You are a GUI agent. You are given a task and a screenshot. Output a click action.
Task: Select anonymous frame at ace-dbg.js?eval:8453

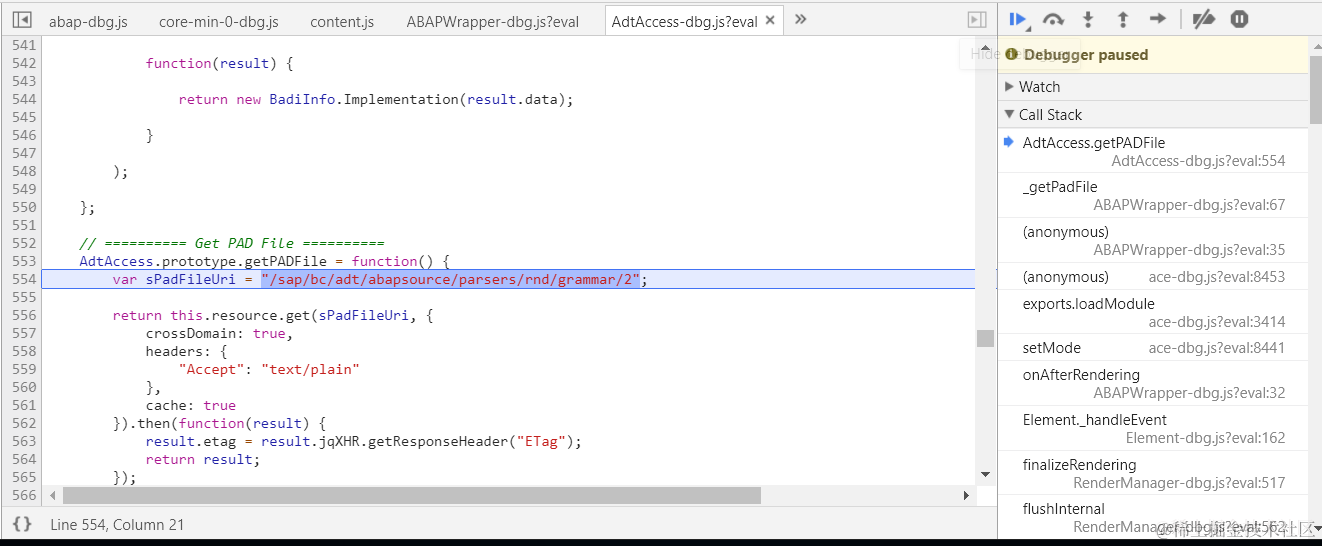click(1153, 277)
